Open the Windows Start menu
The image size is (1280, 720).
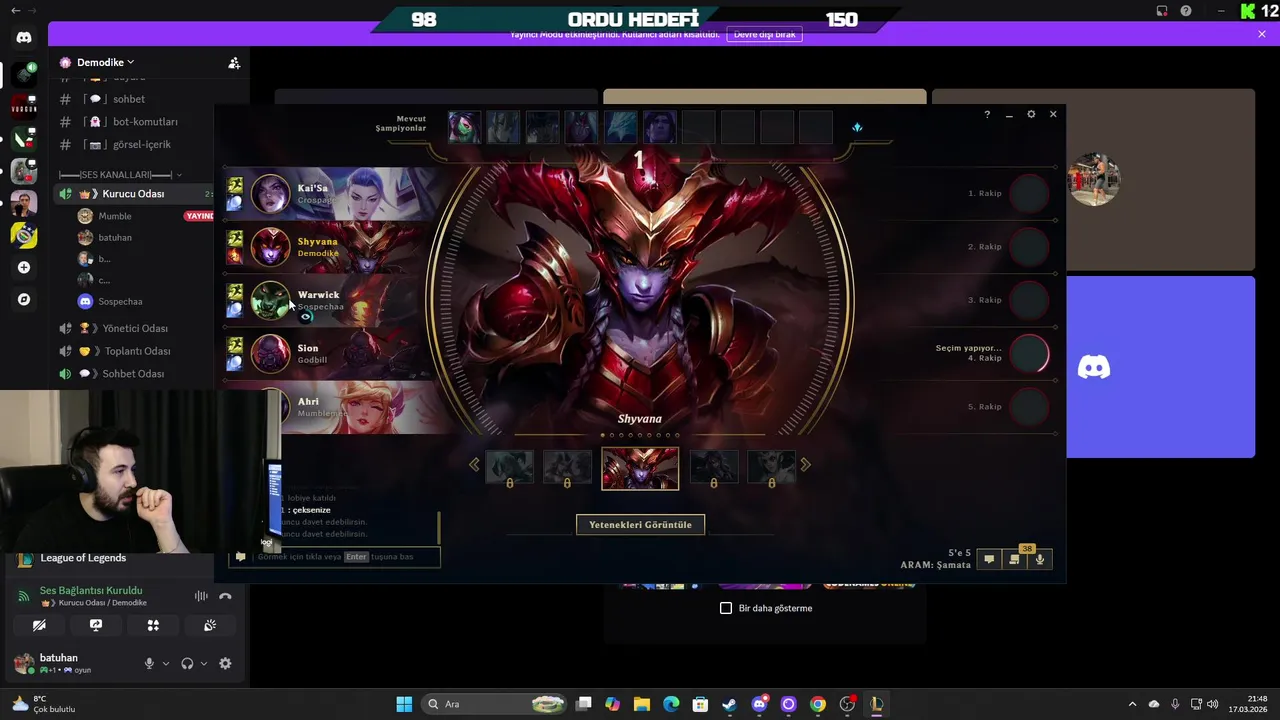pyautogui.click(x=404, y=704)
